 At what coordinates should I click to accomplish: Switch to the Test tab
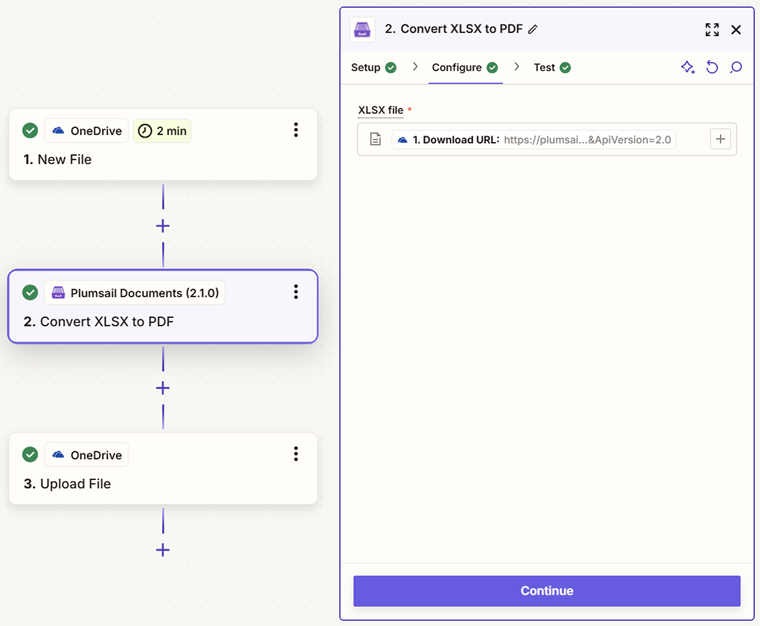pos(552,67)
